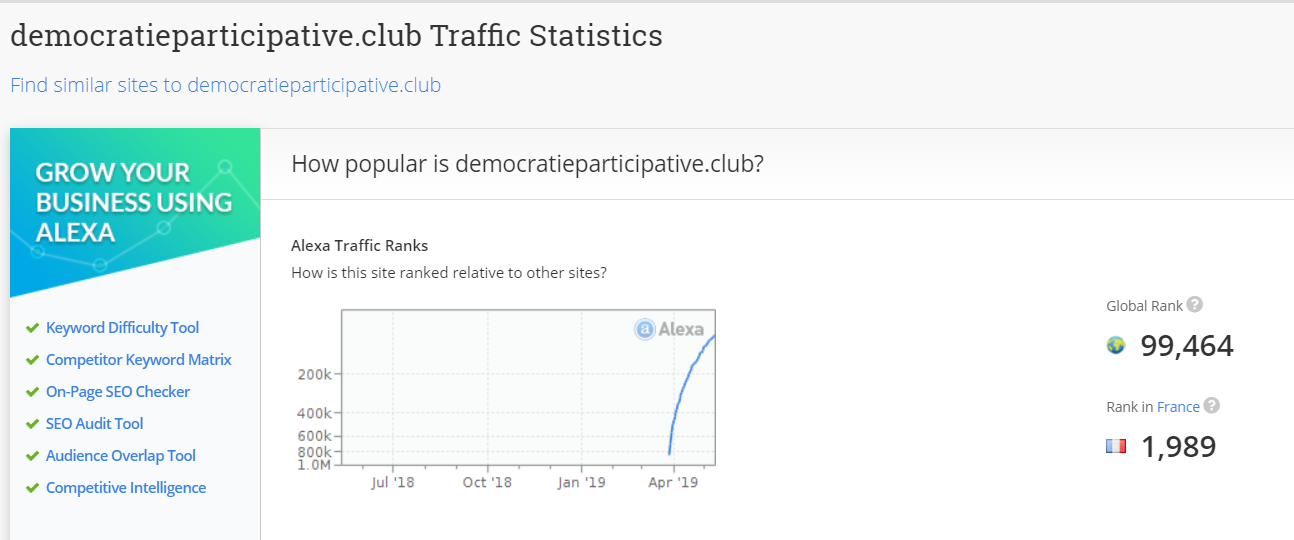Open Competitor Keyword Matrix link

pyautogui.click(x=138, y=360)
